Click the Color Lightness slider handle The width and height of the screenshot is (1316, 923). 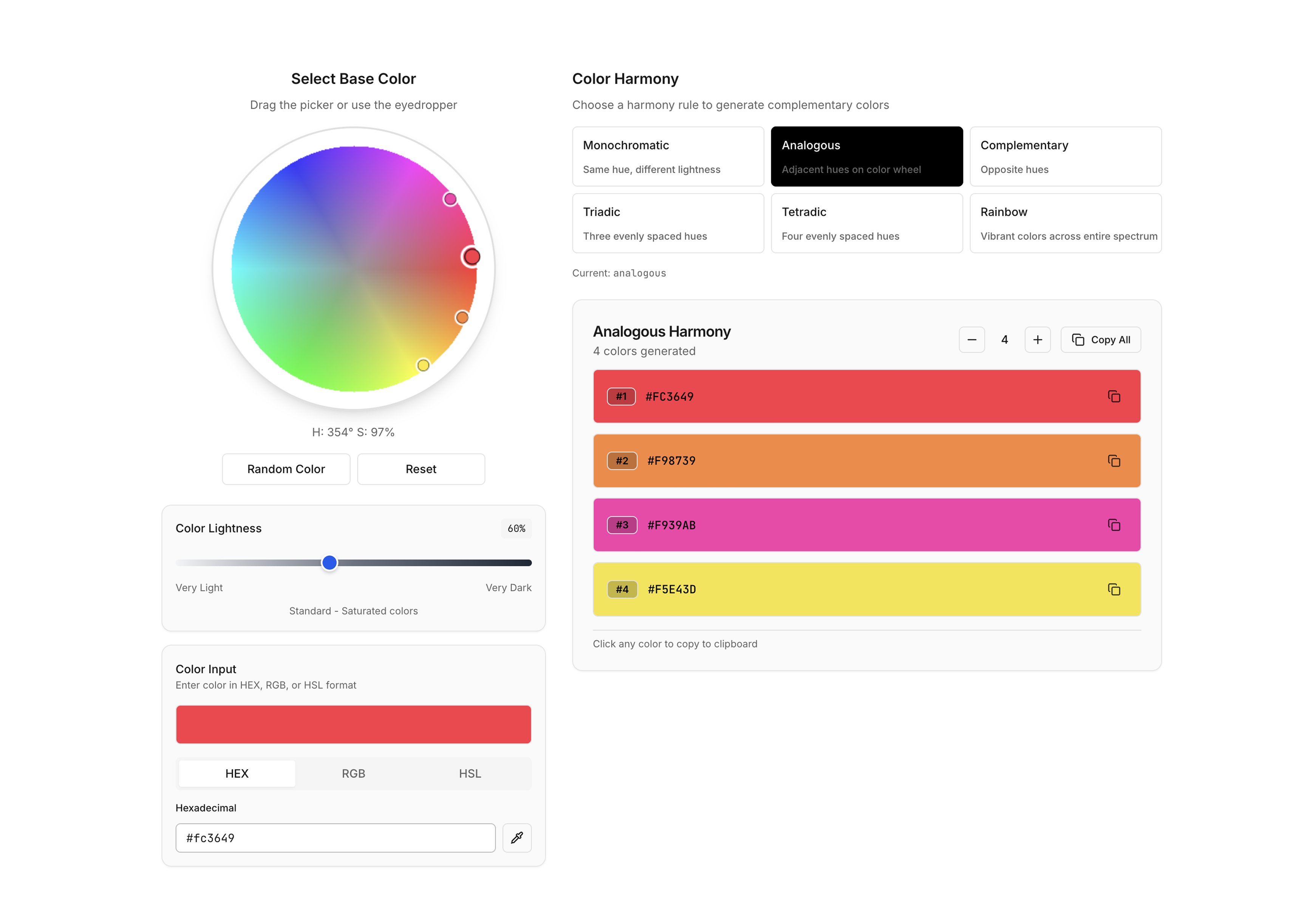click(x=329, y=563)
